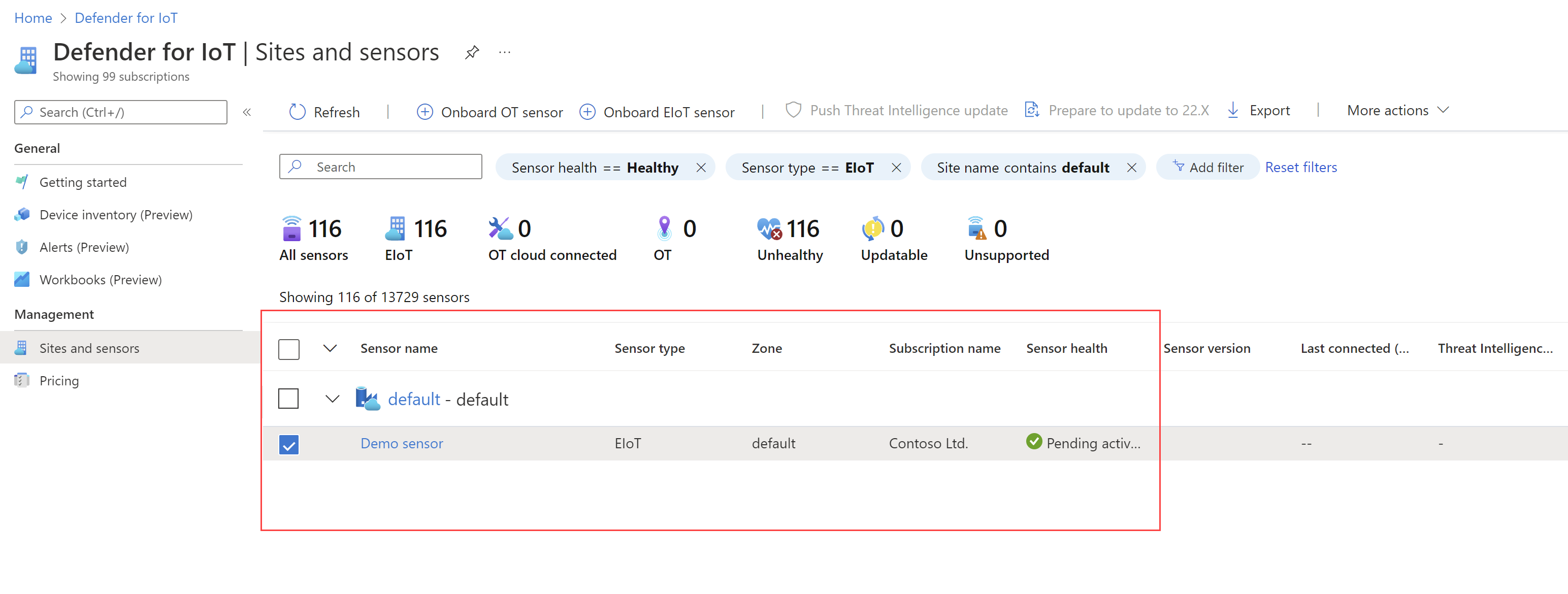Screen dimensions: 1568x594
Task: Click the Unhealthy sensors heart icon
Action: click(x=769, y=229)
